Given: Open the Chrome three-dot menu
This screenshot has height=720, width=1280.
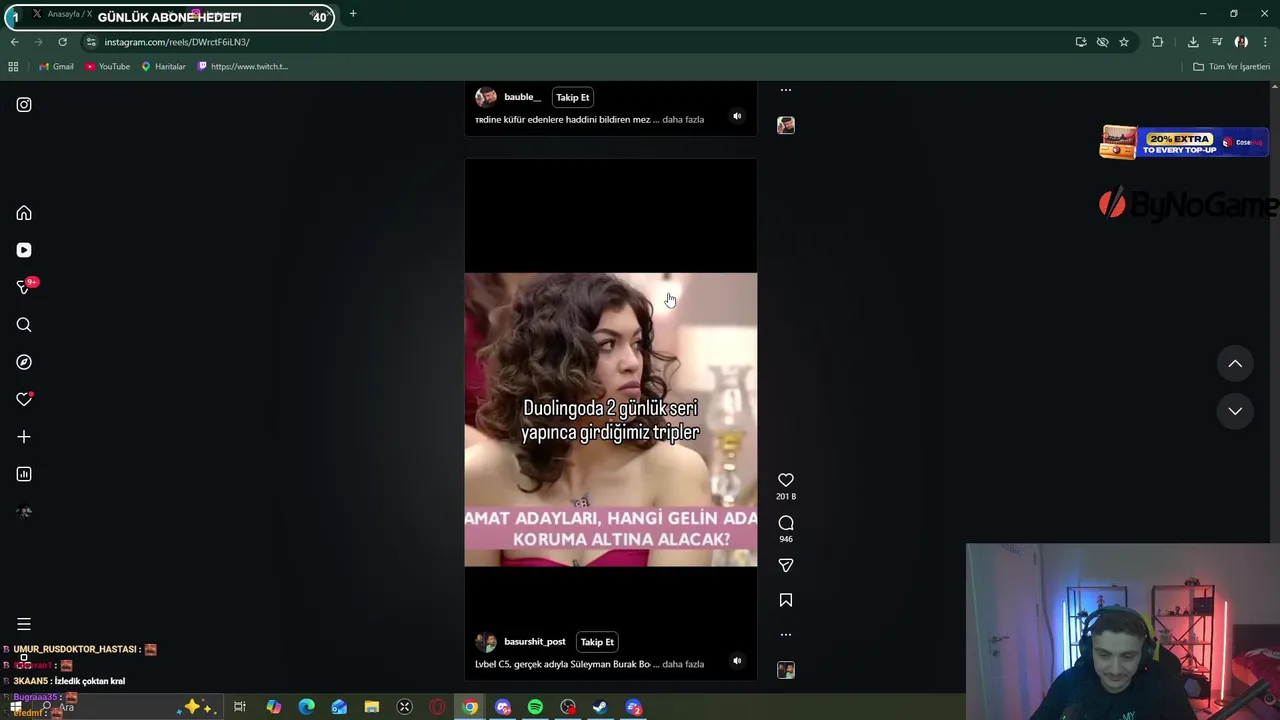Looking at the screenshot, I should pos(1266,42).
